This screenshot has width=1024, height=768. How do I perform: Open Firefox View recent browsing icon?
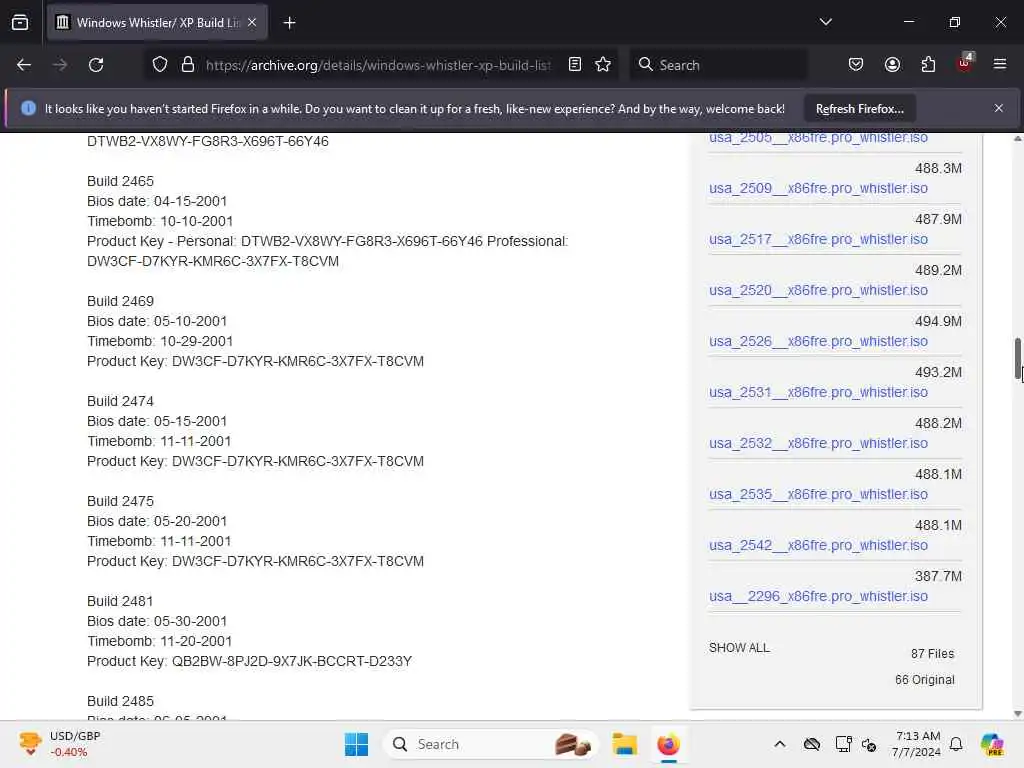20,22
